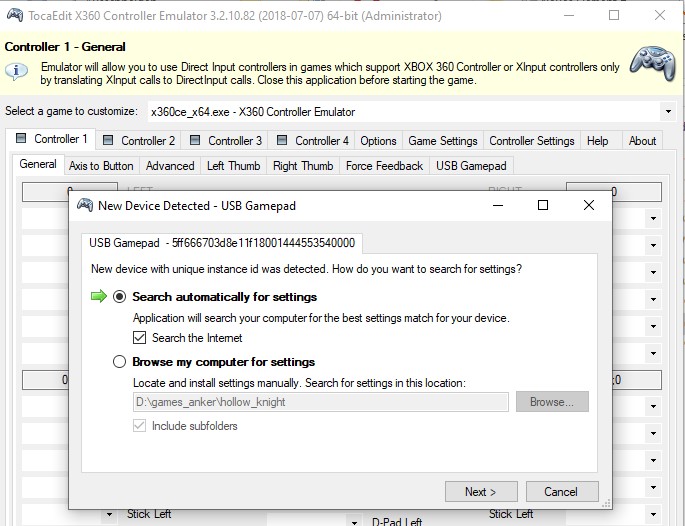Expand the game selection dropdown
The width and height of the screenshot is (685, 526).
667,112
